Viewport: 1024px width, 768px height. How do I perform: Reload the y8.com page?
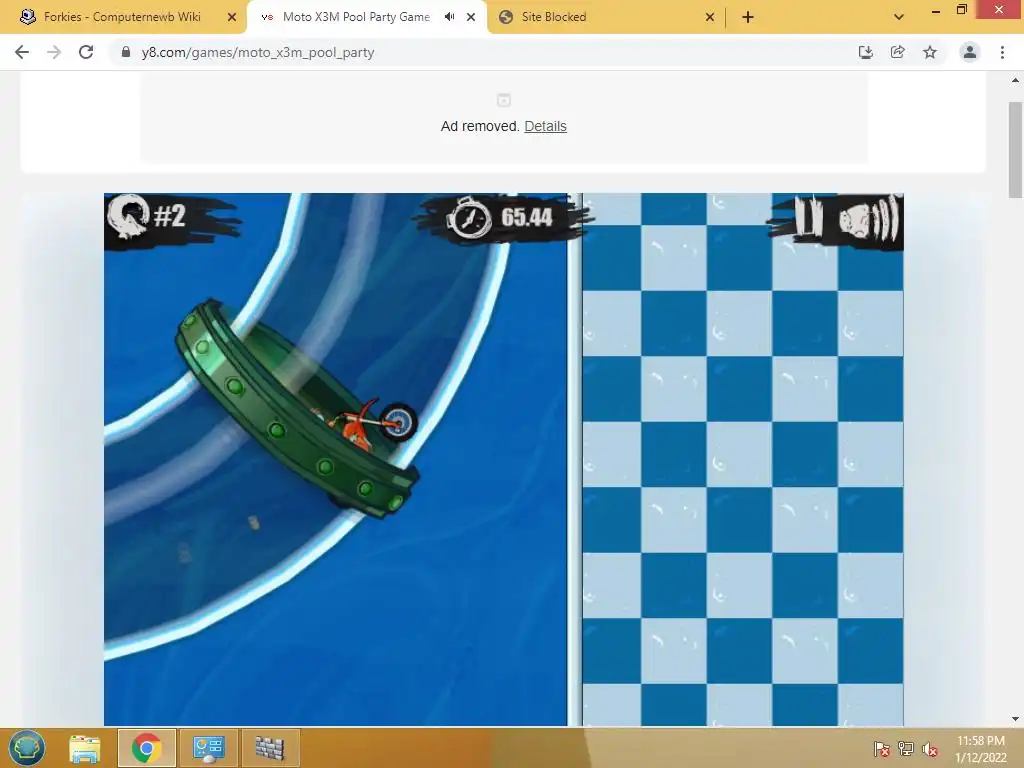(x=86, y=52)
